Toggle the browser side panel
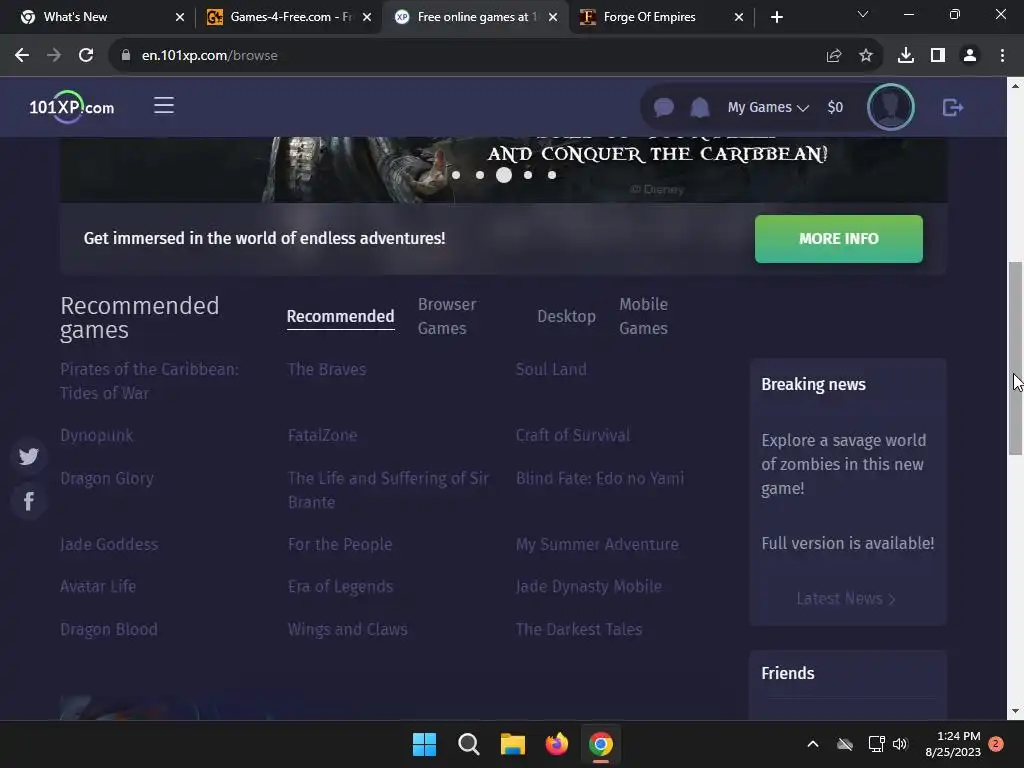This screenshot has height=768, width=1024. point(938,56)
